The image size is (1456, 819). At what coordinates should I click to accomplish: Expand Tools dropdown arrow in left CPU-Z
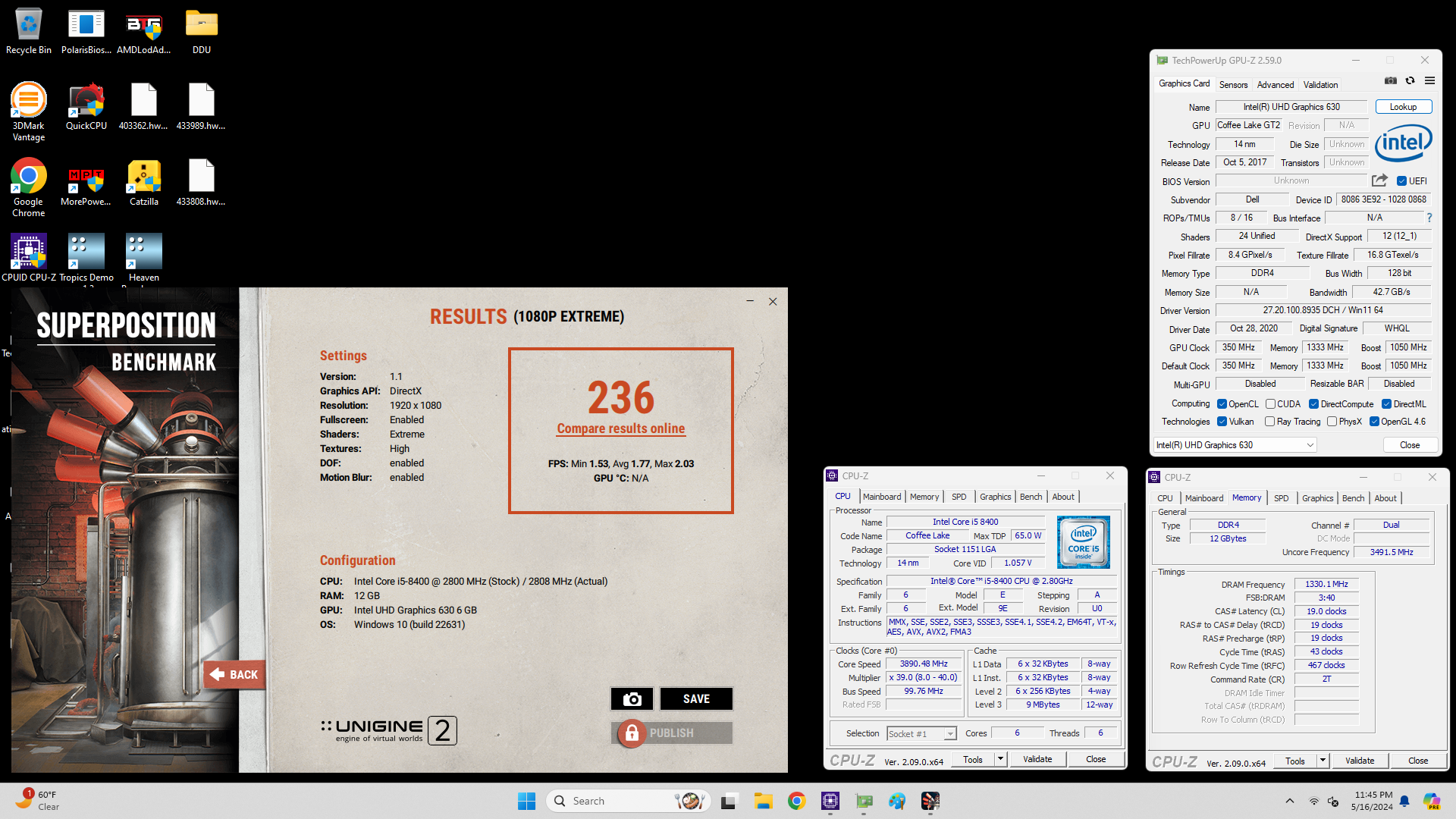click(1000, 759)
